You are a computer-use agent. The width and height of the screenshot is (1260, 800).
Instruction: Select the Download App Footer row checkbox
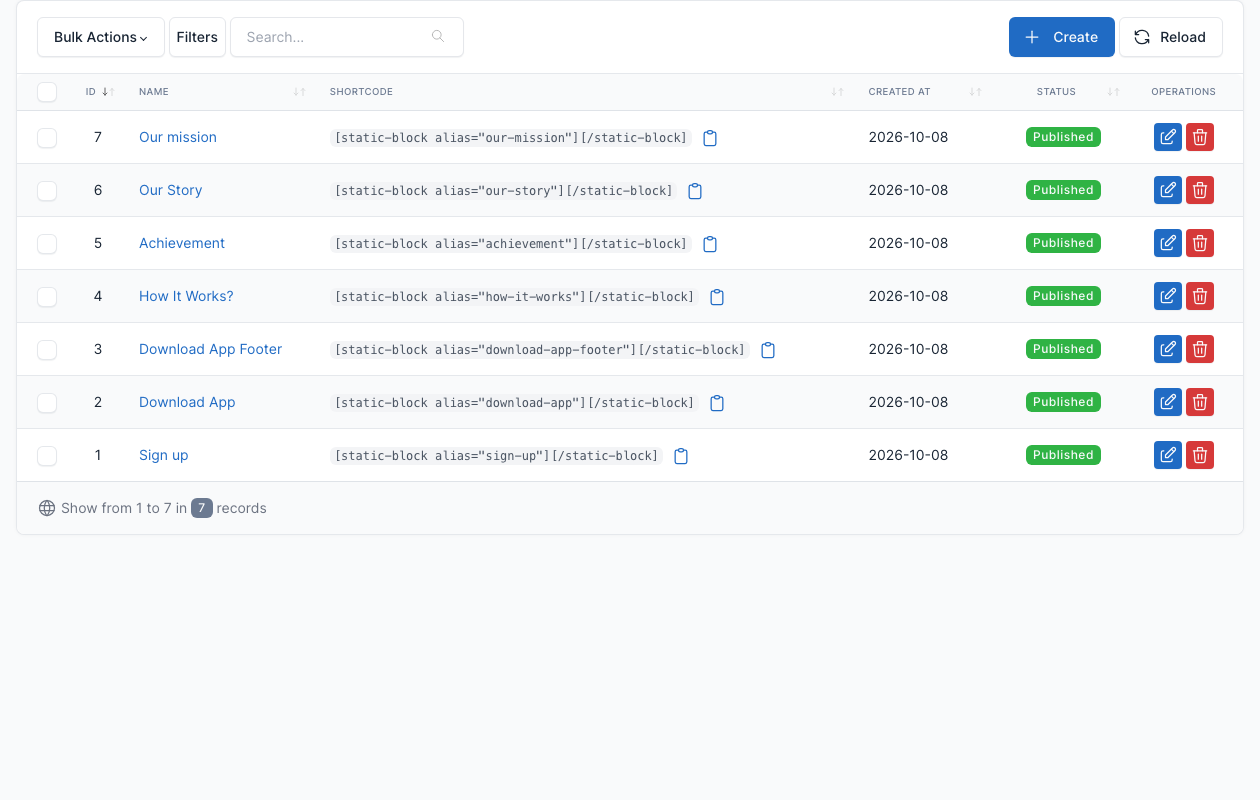47,350
